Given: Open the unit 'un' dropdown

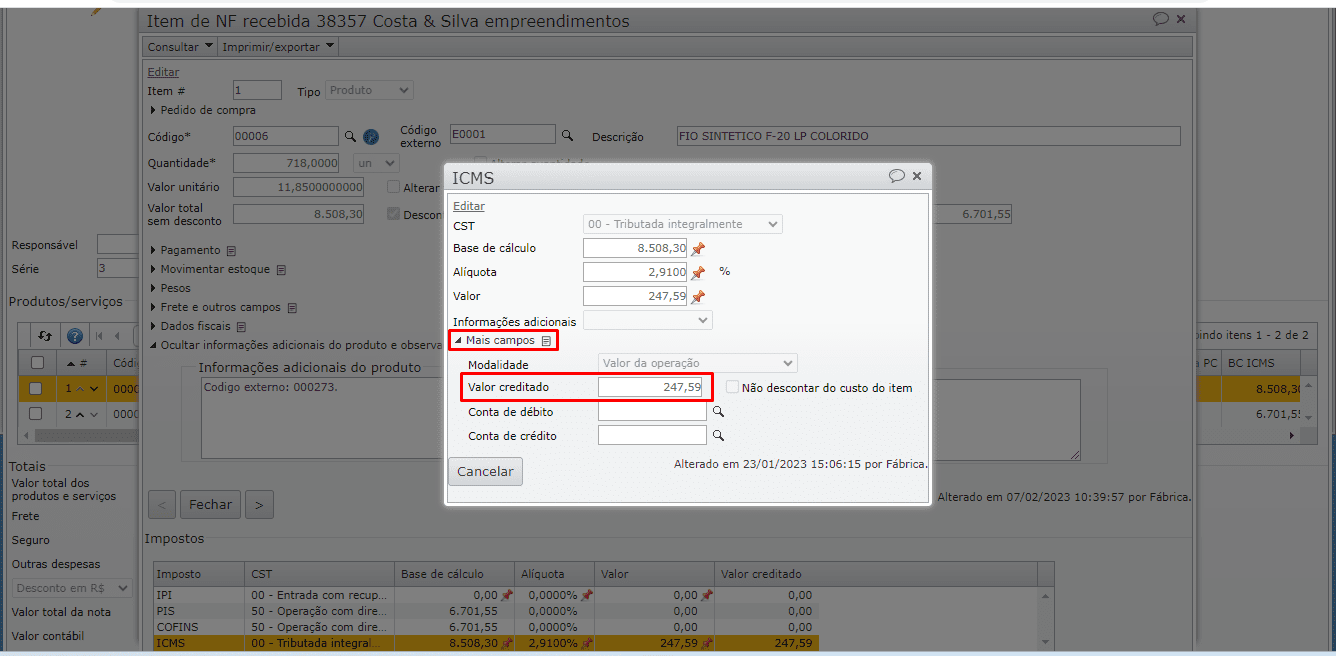Looking at the screenshot, I should click(376, 163).
